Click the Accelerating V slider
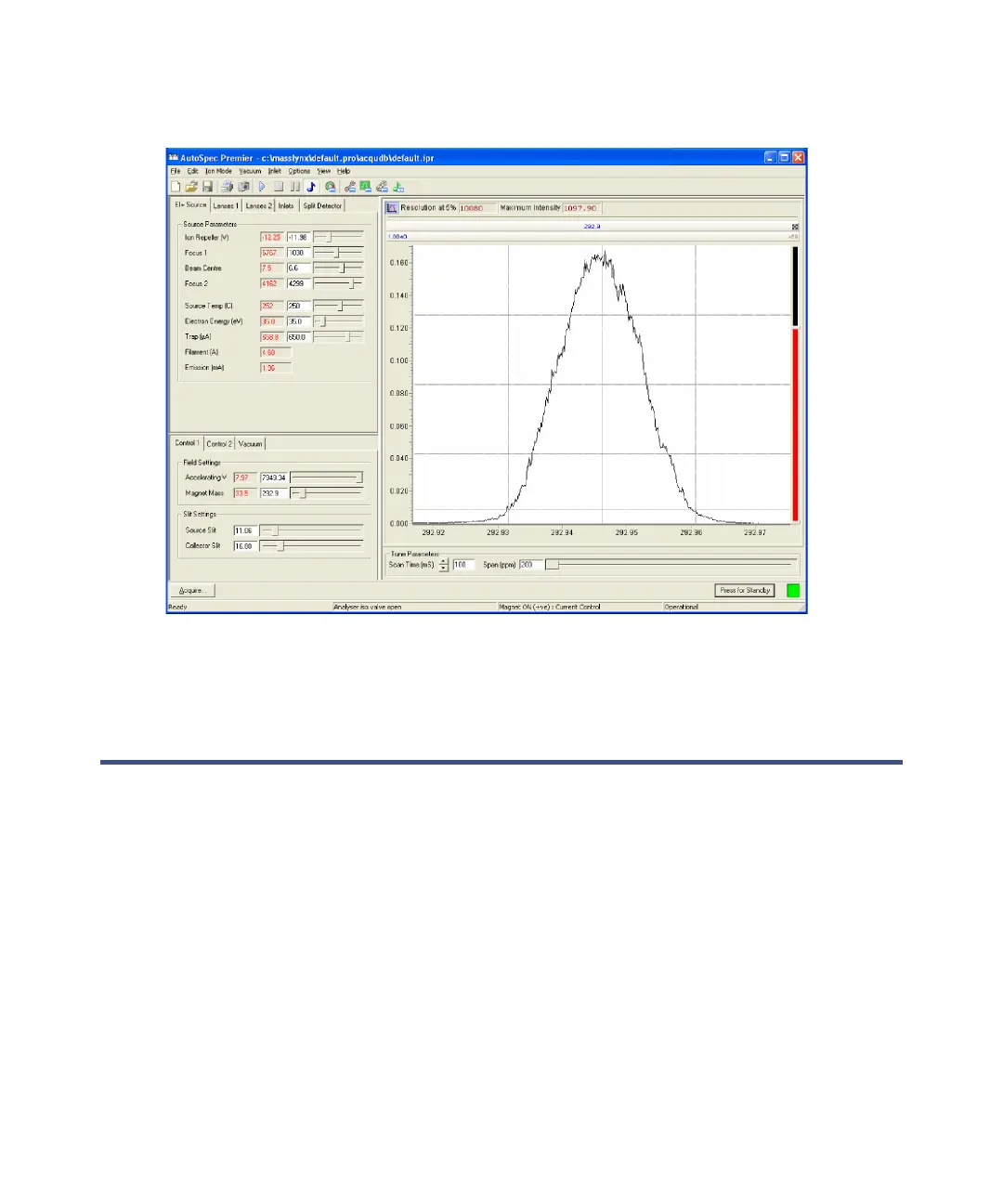Screen dimensions: 1003x1204 pyautogui.click(x=327, y=478)
